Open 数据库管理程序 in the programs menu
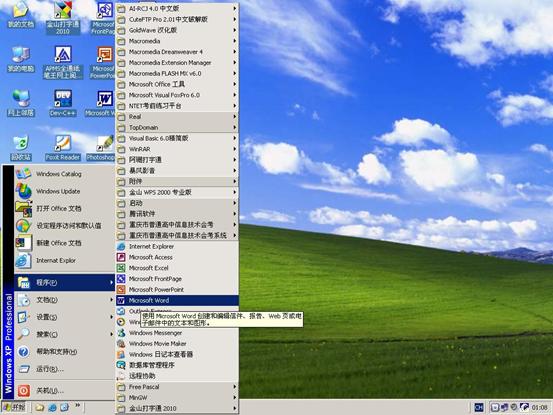The image size is (553, 415). point(177,365)
